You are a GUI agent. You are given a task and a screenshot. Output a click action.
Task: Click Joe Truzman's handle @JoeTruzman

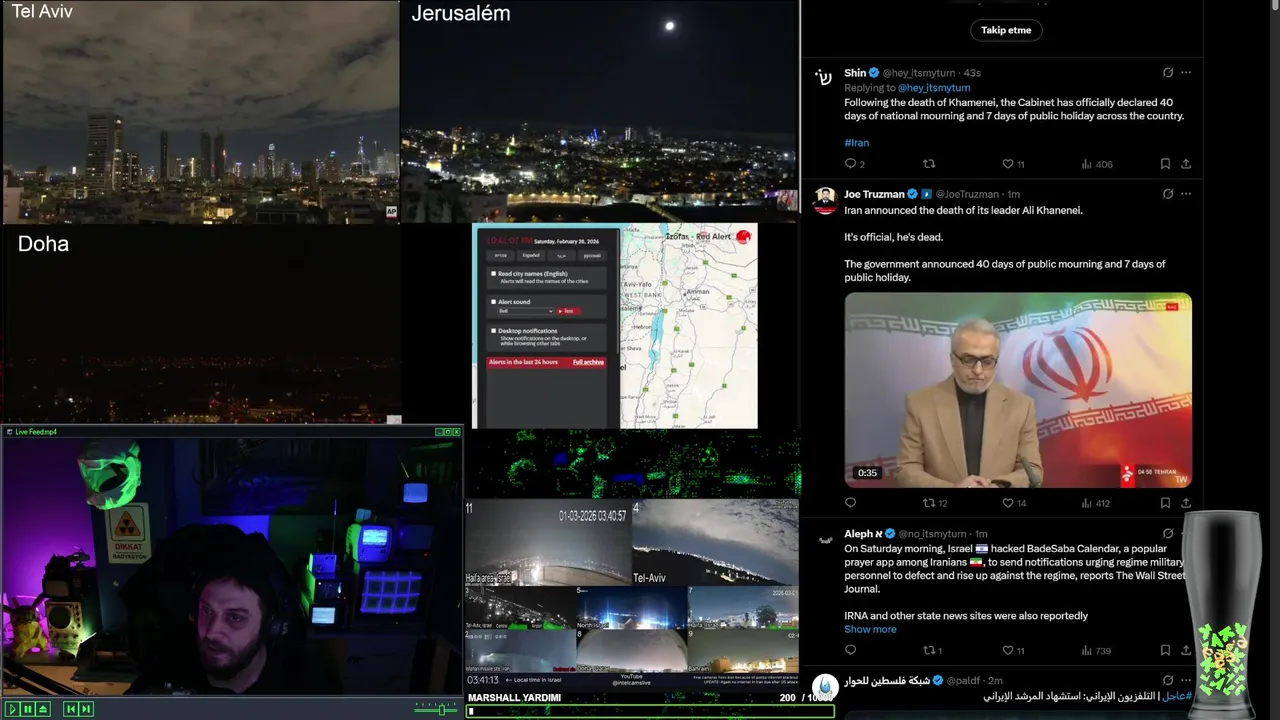pyautogui.click(x=967, y=194)
